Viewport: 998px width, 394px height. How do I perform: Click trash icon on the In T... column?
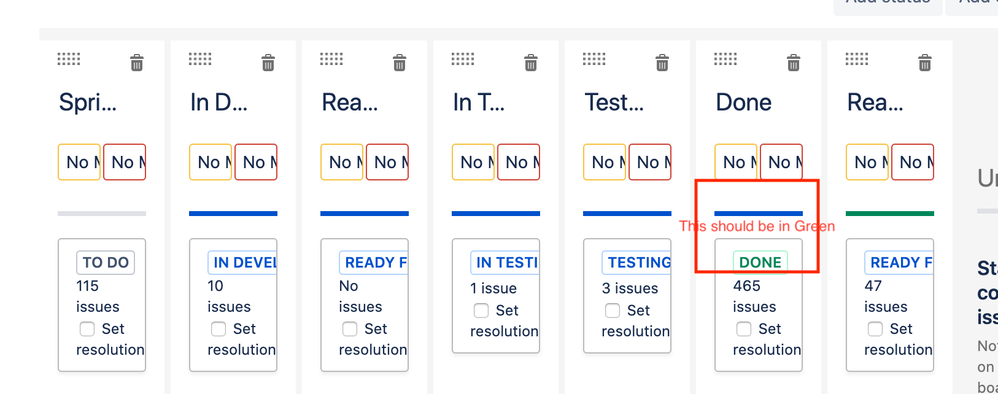click(x=531, y=62)
